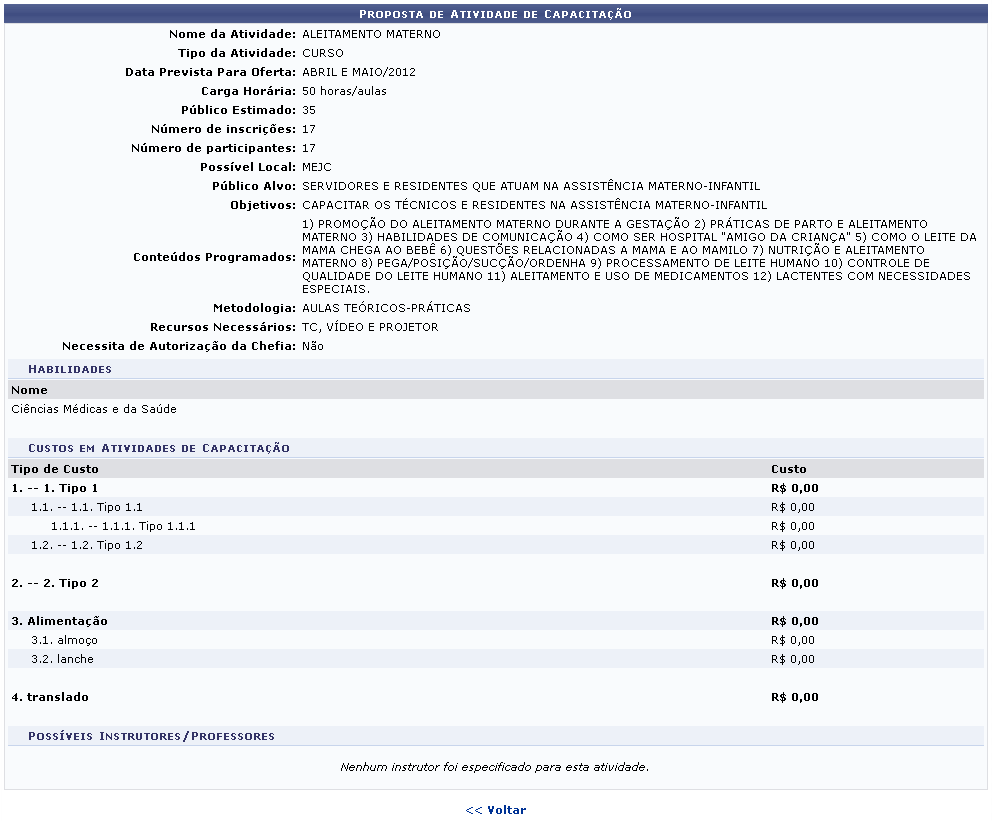Select the 3.2. lanche cost item
This screenshot has height=829, width=992.
[62, 659]
